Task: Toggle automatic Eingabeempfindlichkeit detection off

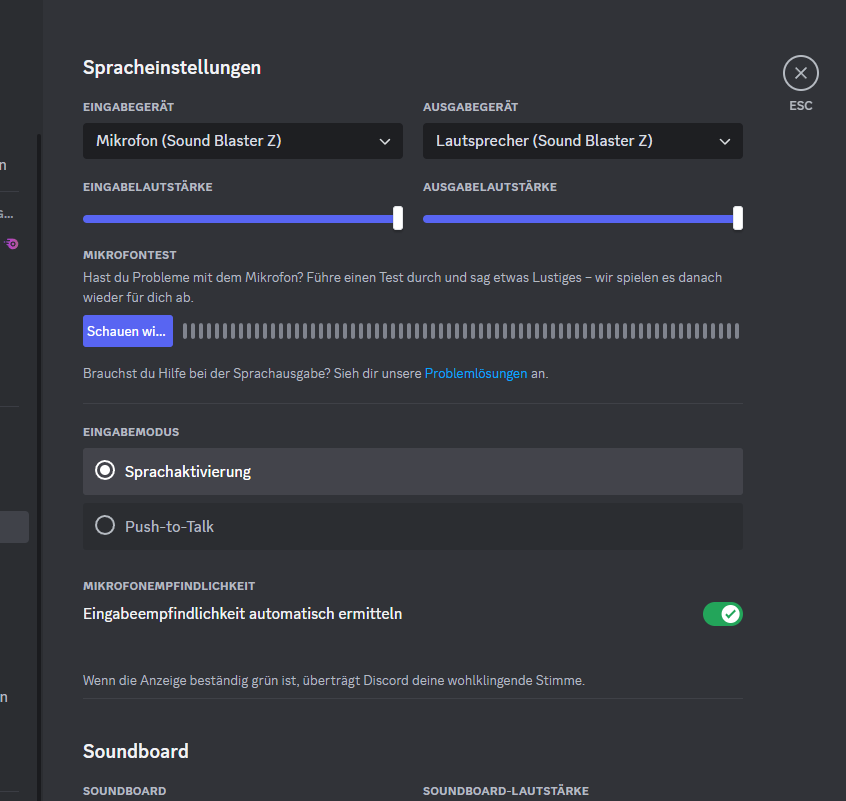Action: point(722,614)
